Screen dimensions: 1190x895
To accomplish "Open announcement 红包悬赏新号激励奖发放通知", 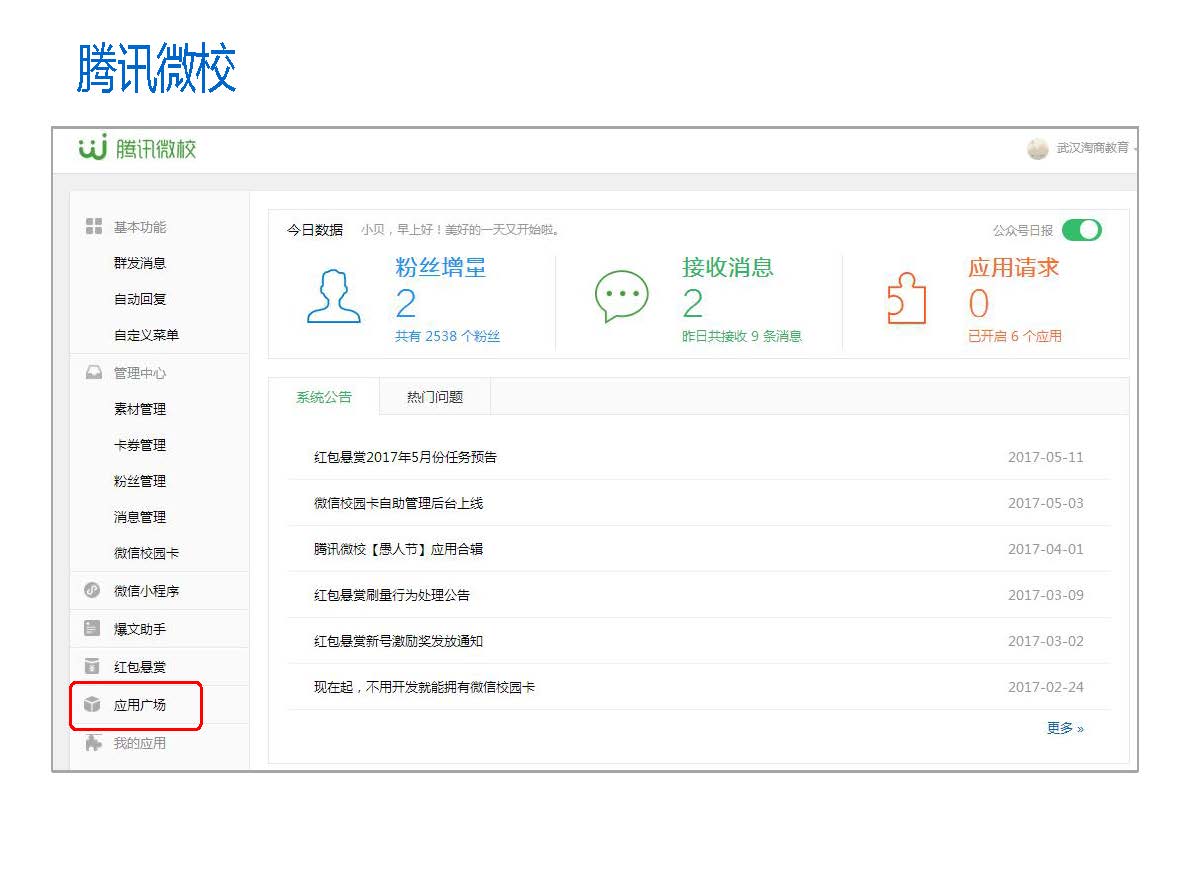I will [x=398, y=641].
